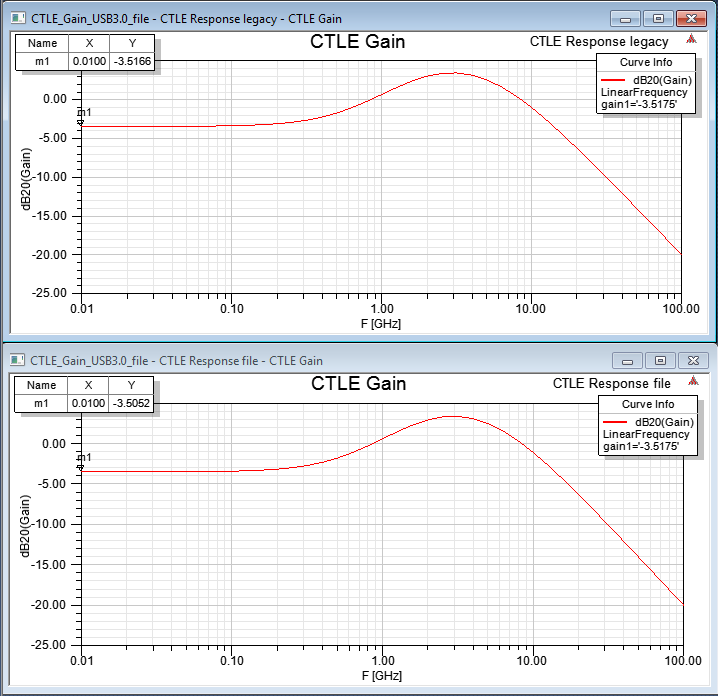Screen dimensions: 718x696
Task: Maximize the CTLE Response file window
Action: tap(660, 361)
